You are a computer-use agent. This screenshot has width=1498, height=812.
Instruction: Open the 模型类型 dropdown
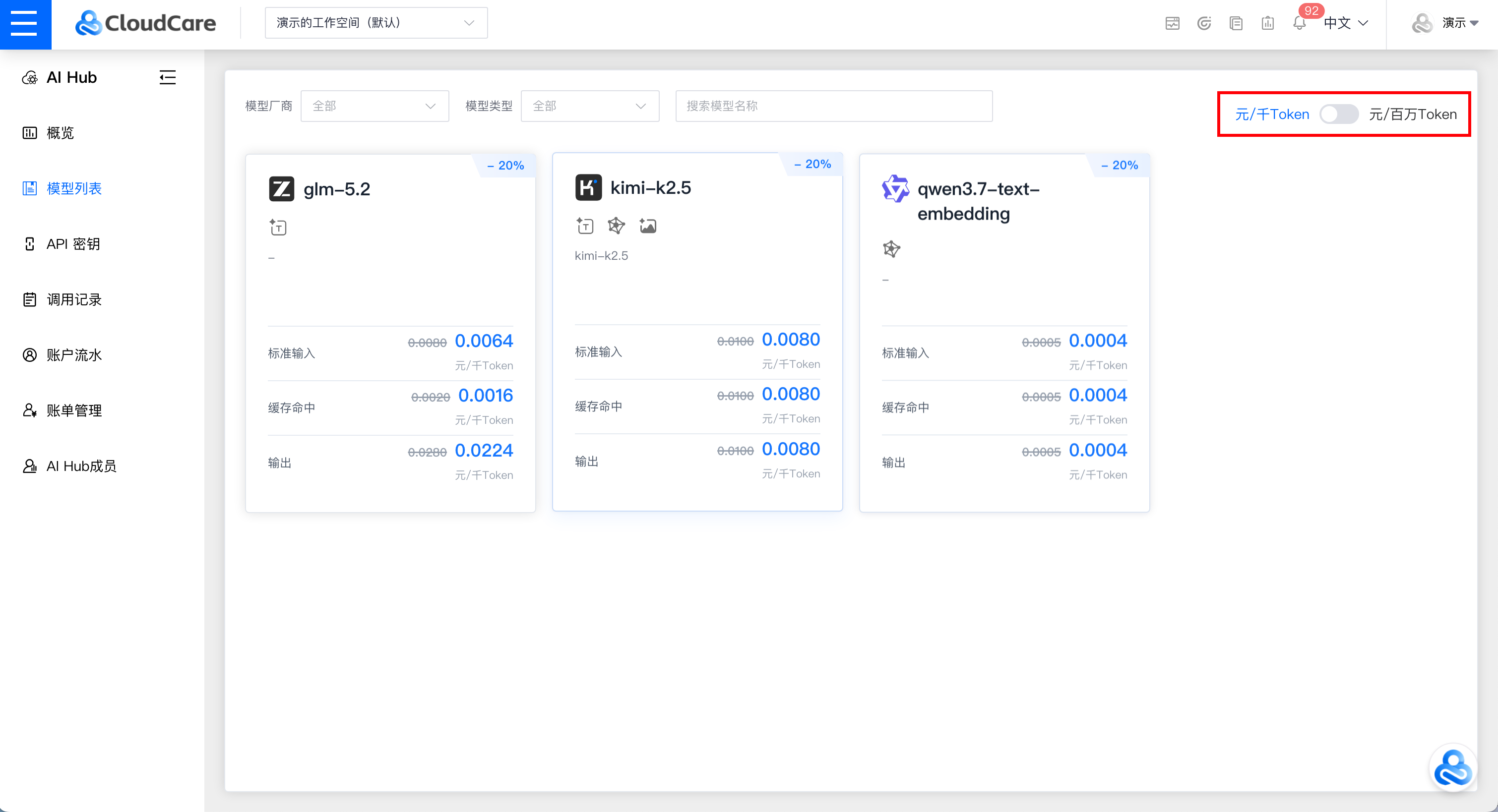[x=590, y=106]
